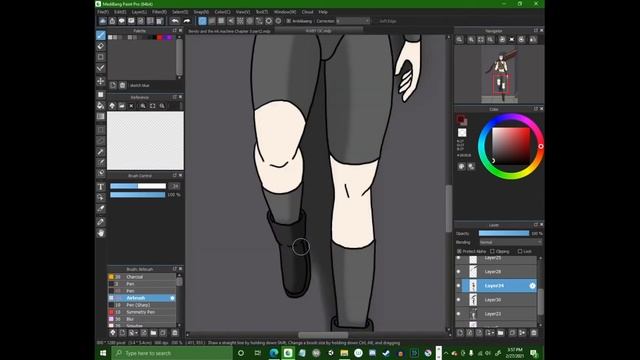This screenshot has width=640, height=360.
Task: Click the Redo arrow in the top toolbar
Action: click(187, 21)
